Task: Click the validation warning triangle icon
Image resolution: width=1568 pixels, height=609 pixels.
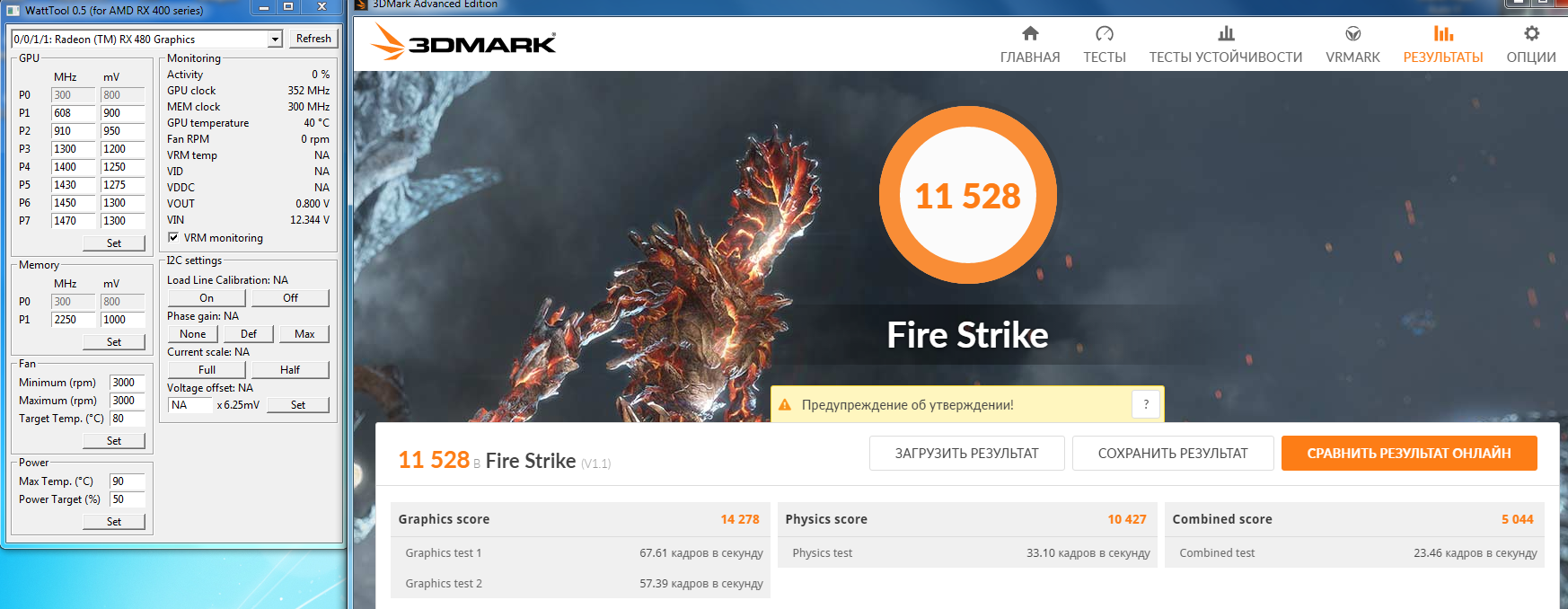Action: click(x=785, y=405)
